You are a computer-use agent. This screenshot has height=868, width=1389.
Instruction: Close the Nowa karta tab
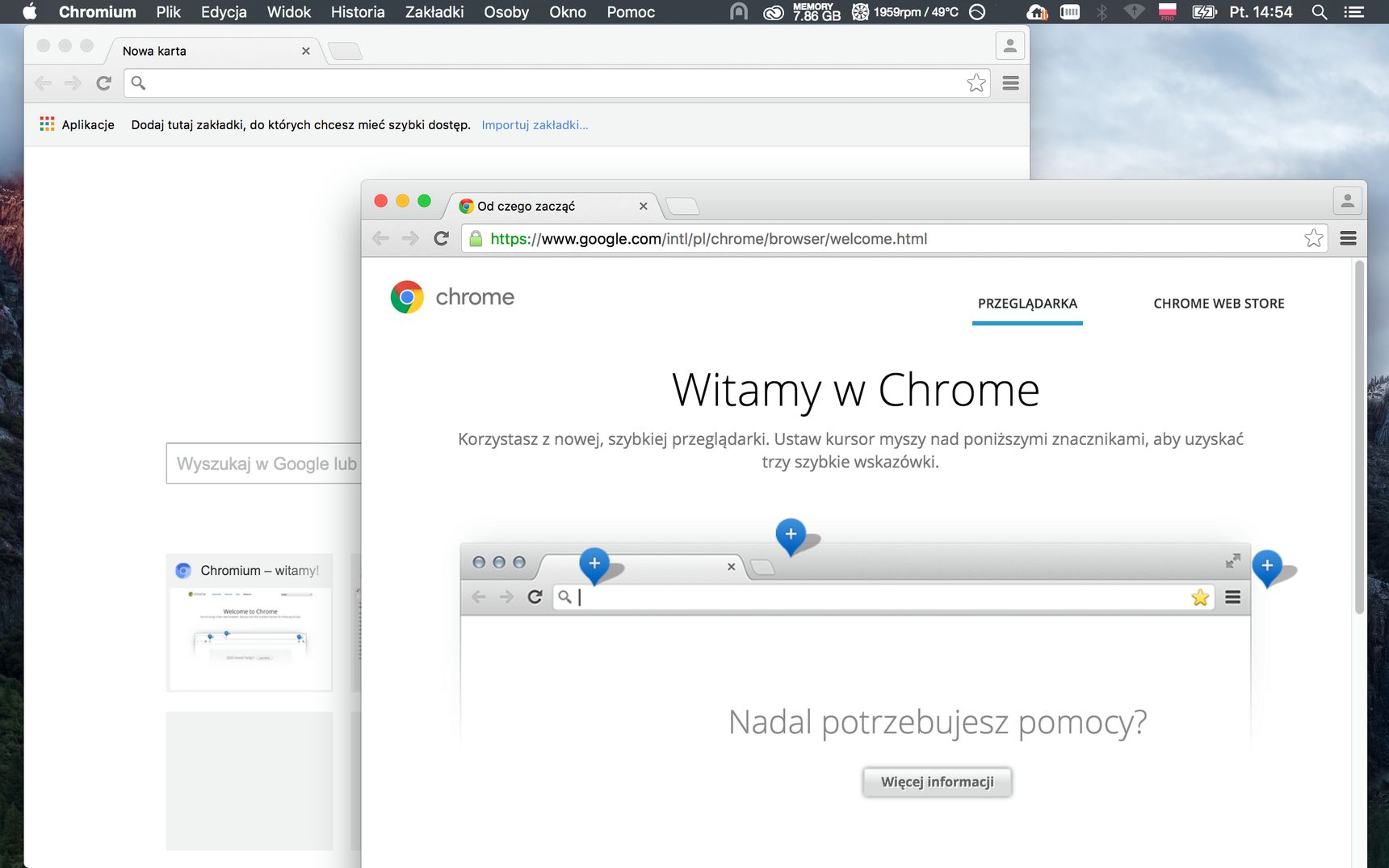(305, 51)
